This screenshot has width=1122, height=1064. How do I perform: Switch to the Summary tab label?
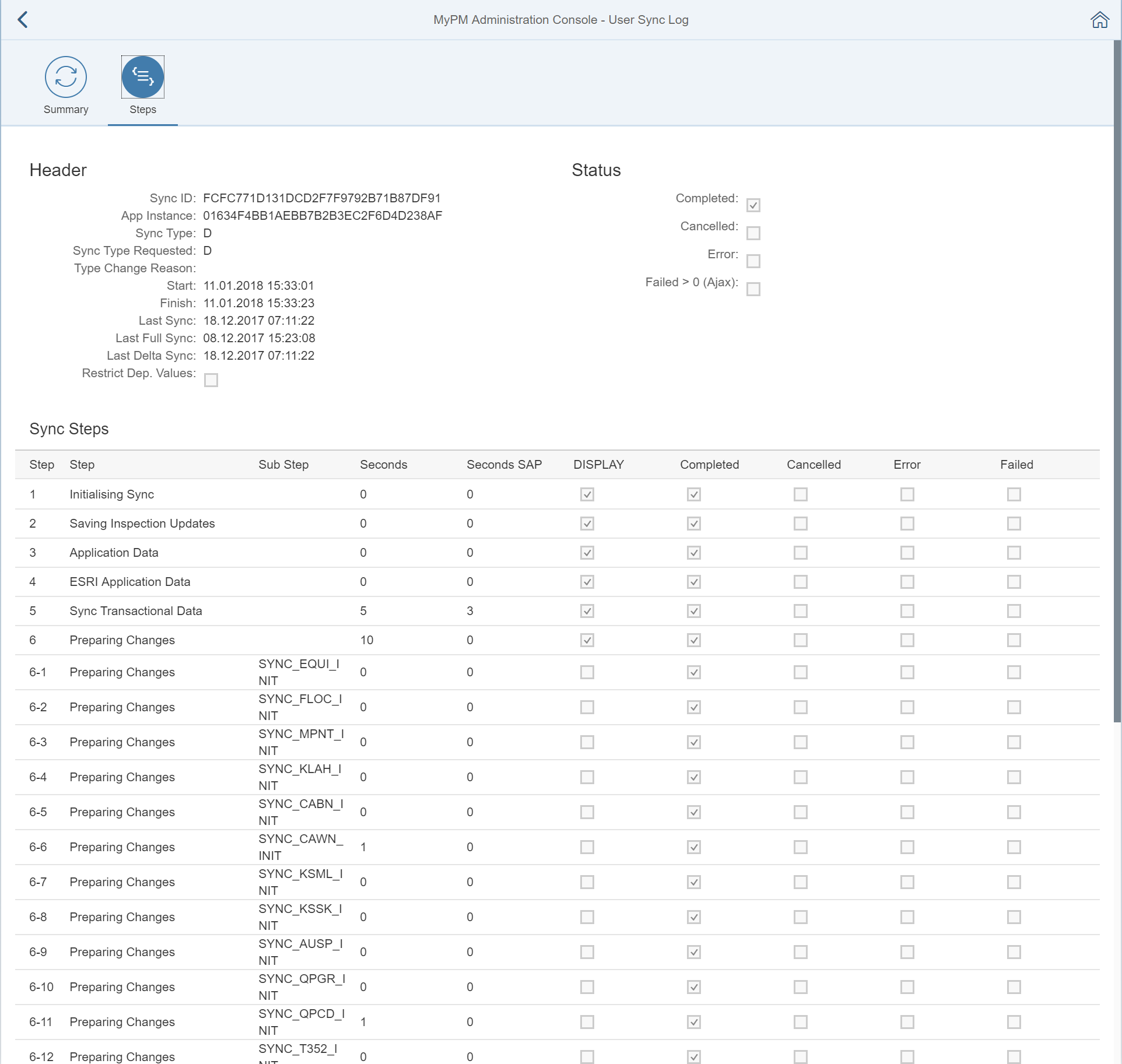pyautogui.click(x=66, y=110)
